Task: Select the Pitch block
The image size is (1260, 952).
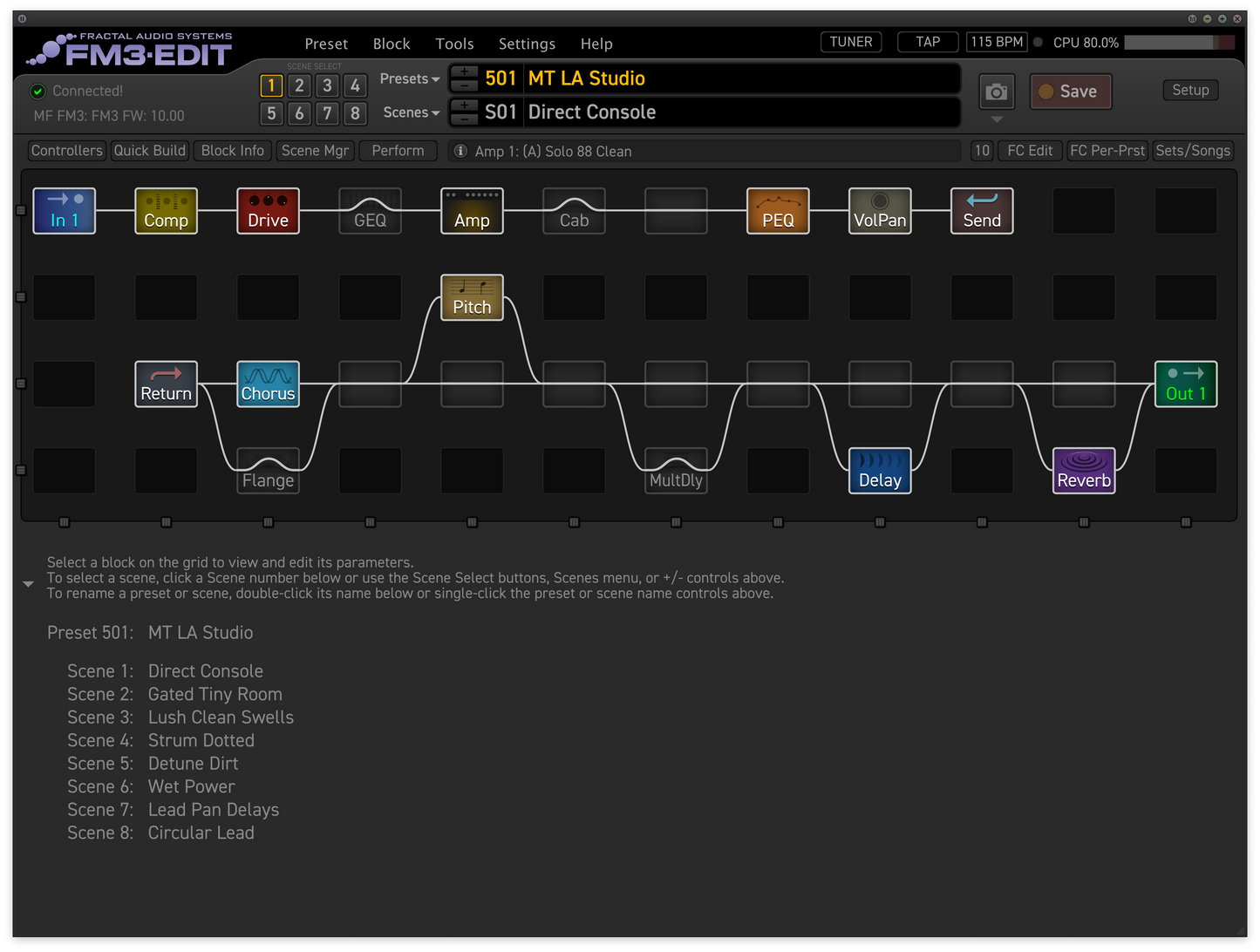Action: pyautogui.click(x=472, y=297)
